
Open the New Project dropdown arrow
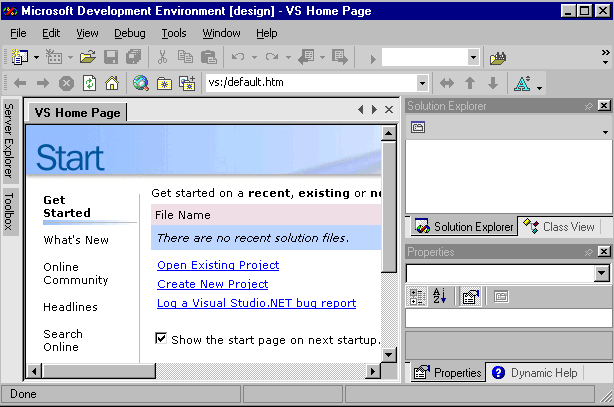(x=36, y=58)
